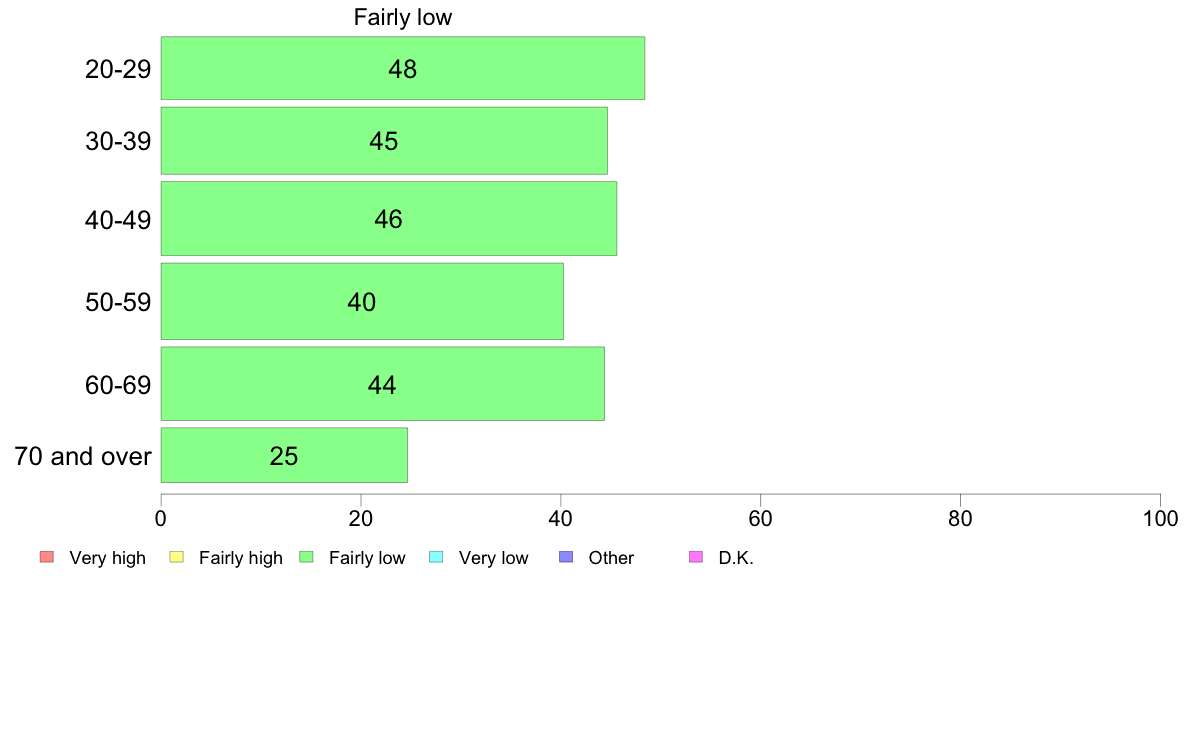Viewport: 1188px width, 736px height.
Task: Click the Very low legend label
Action: (493, 558)
